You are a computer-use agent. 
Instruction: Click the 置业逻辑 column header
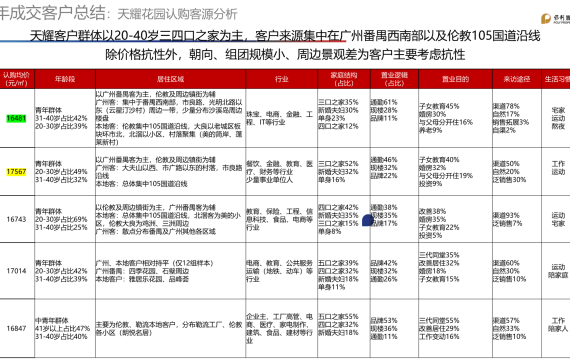[394, 79]
